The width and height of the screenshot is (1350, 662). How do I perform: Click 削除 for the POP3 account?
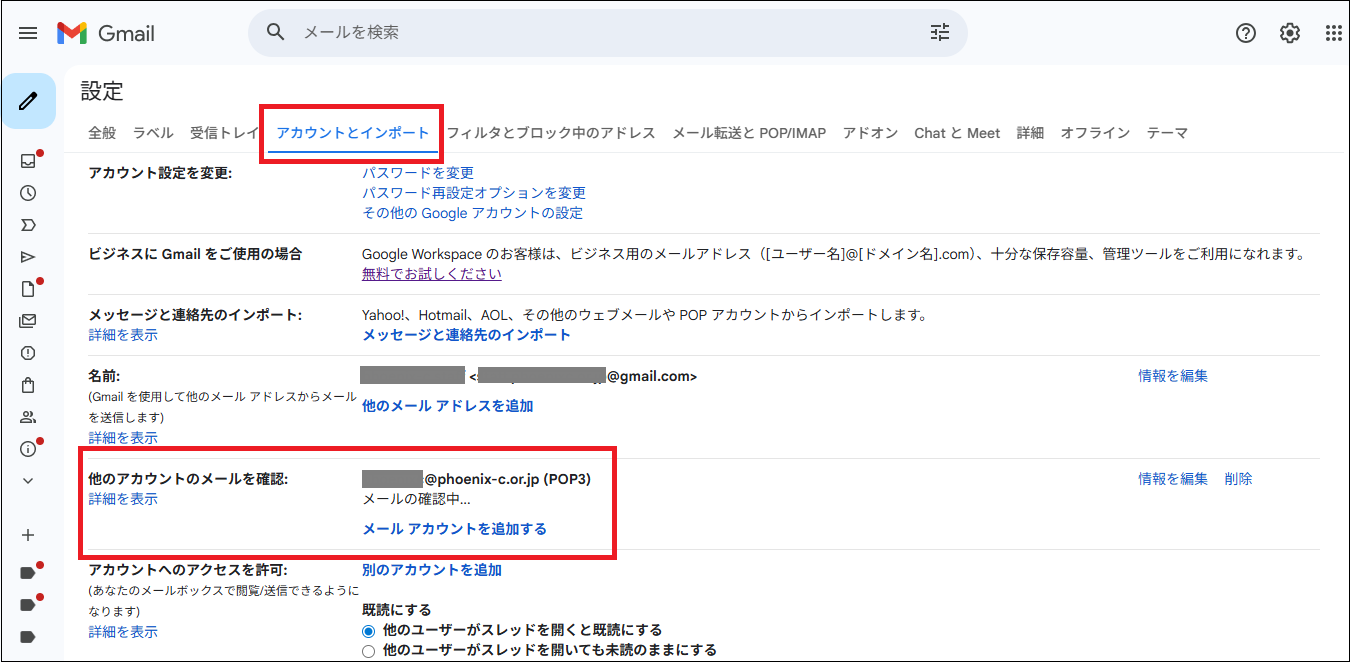click(1238, 479)
